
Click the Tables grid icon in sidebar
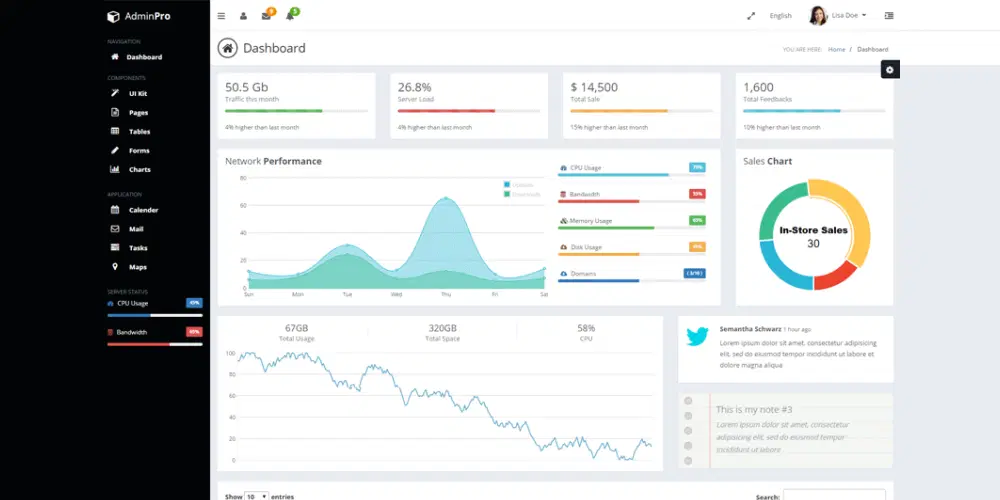pyautogui.click(x=115, y=131)
